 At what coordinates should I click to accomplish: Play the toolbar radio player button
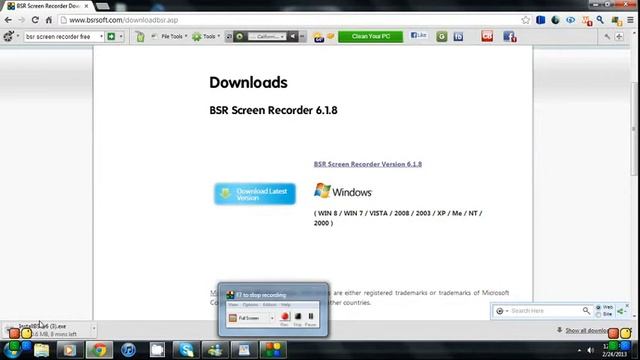tap(240, 36)
